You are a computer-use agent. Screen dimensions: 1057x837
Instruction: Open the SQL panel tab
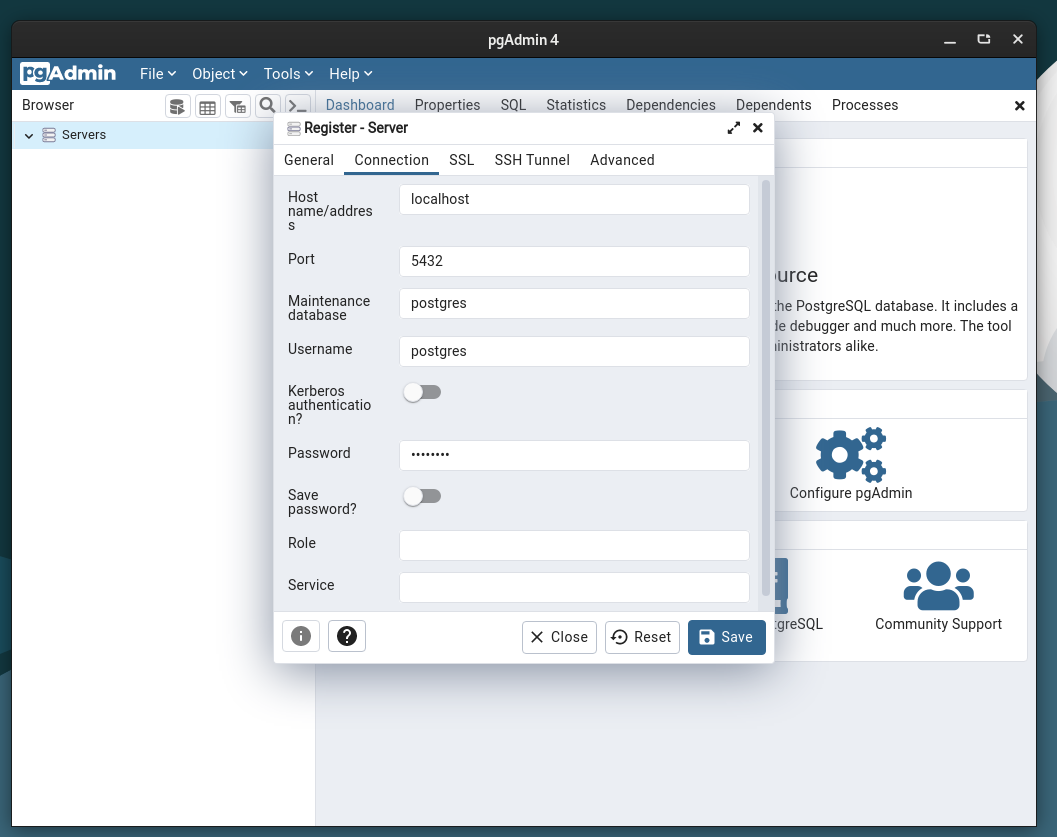(x=513, y=105)
